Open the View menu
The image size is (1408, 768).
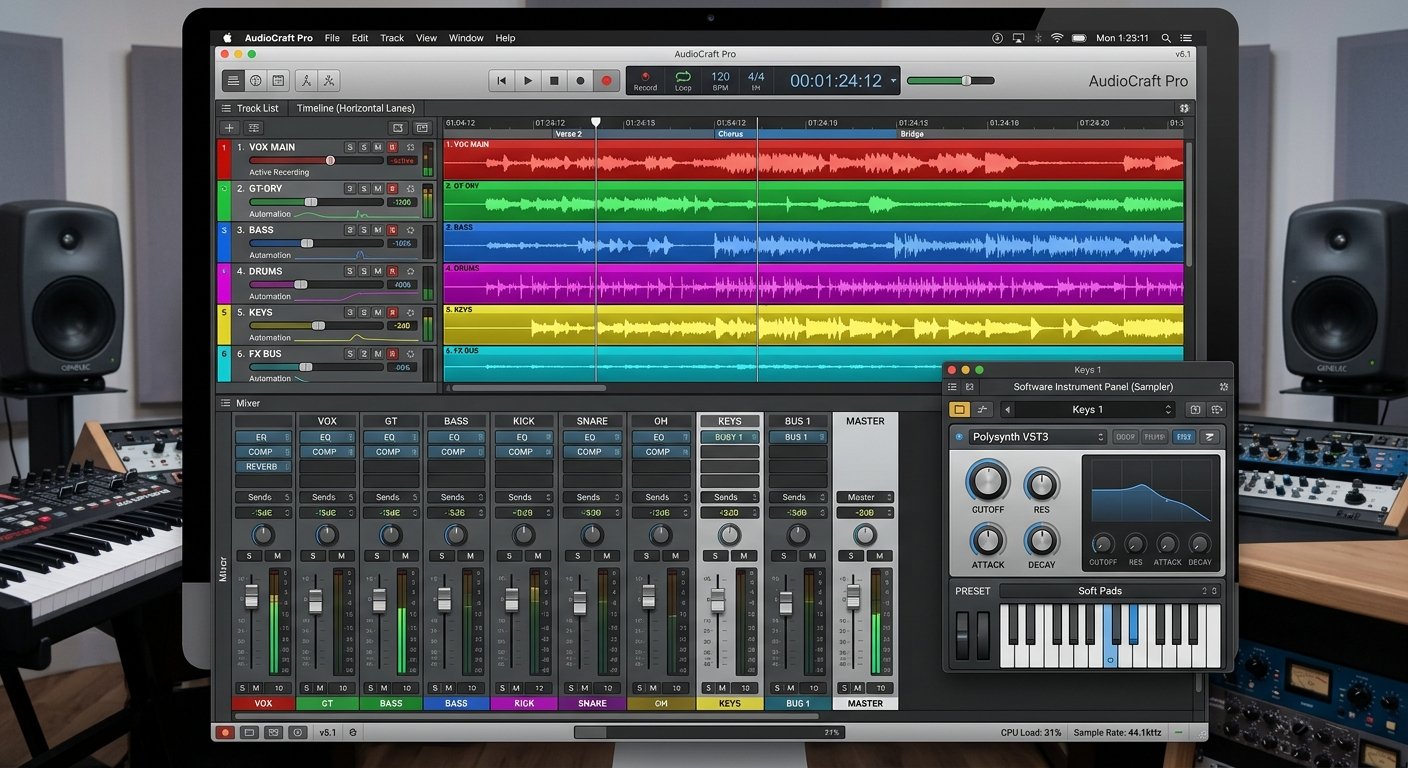click(426, 38)
